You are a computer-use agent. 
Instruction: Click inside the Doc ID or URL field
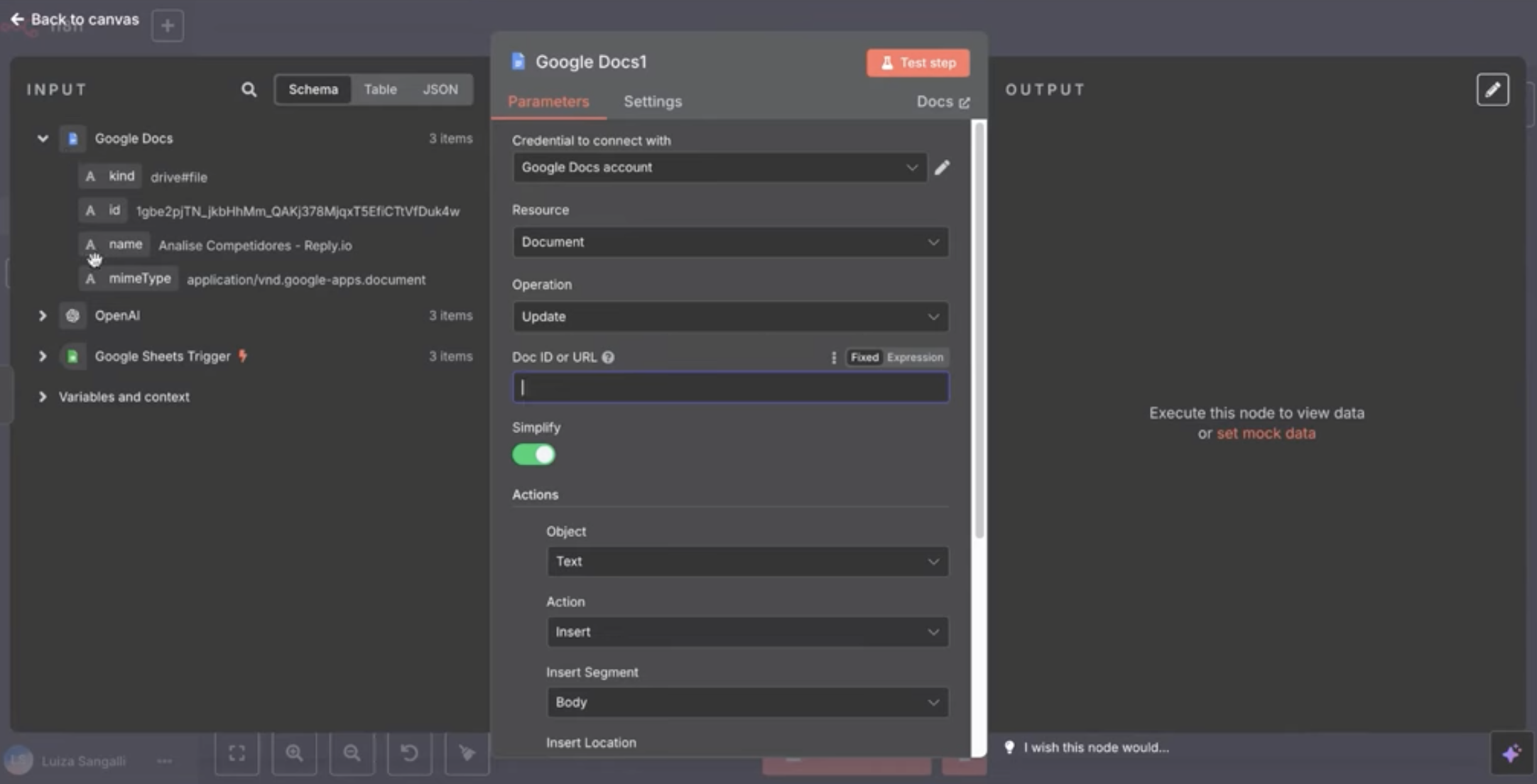coord(729,387)
